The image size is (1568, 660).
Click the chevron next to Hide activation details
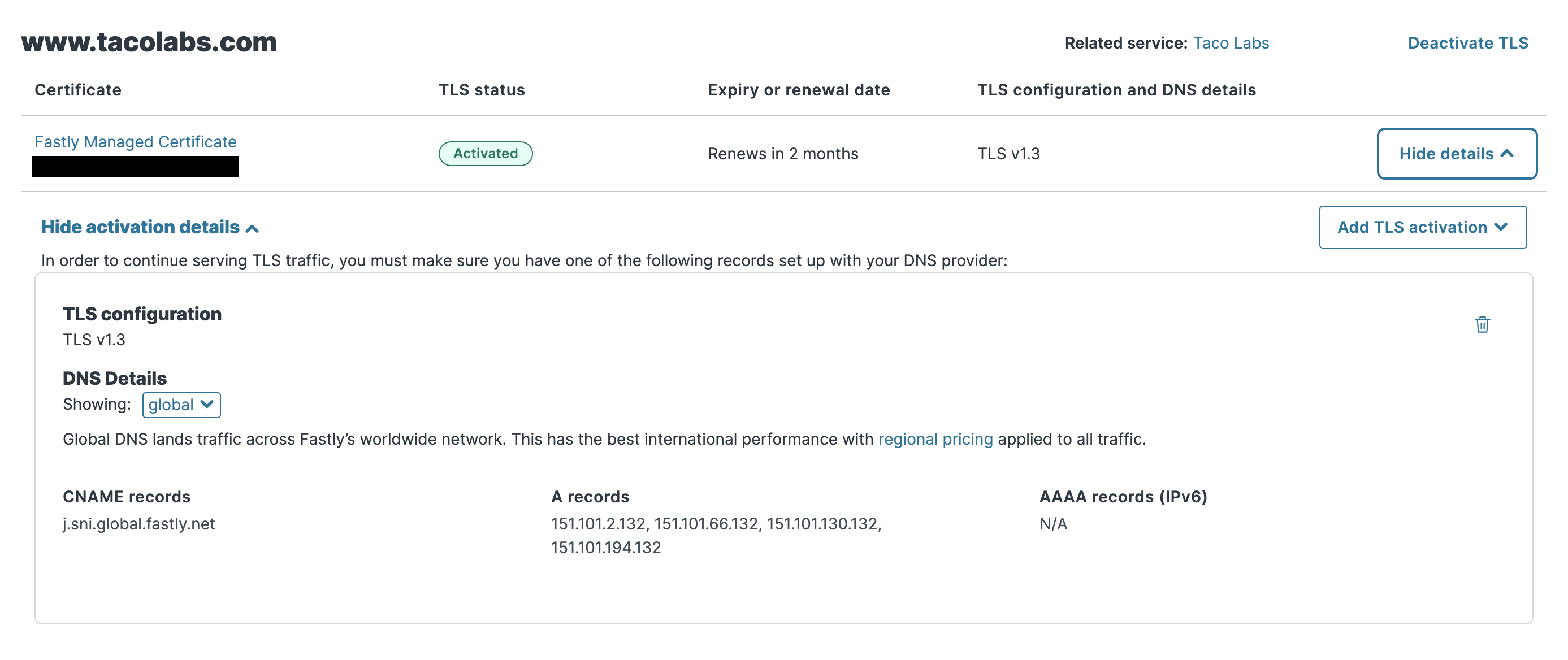tap(252, 228)
